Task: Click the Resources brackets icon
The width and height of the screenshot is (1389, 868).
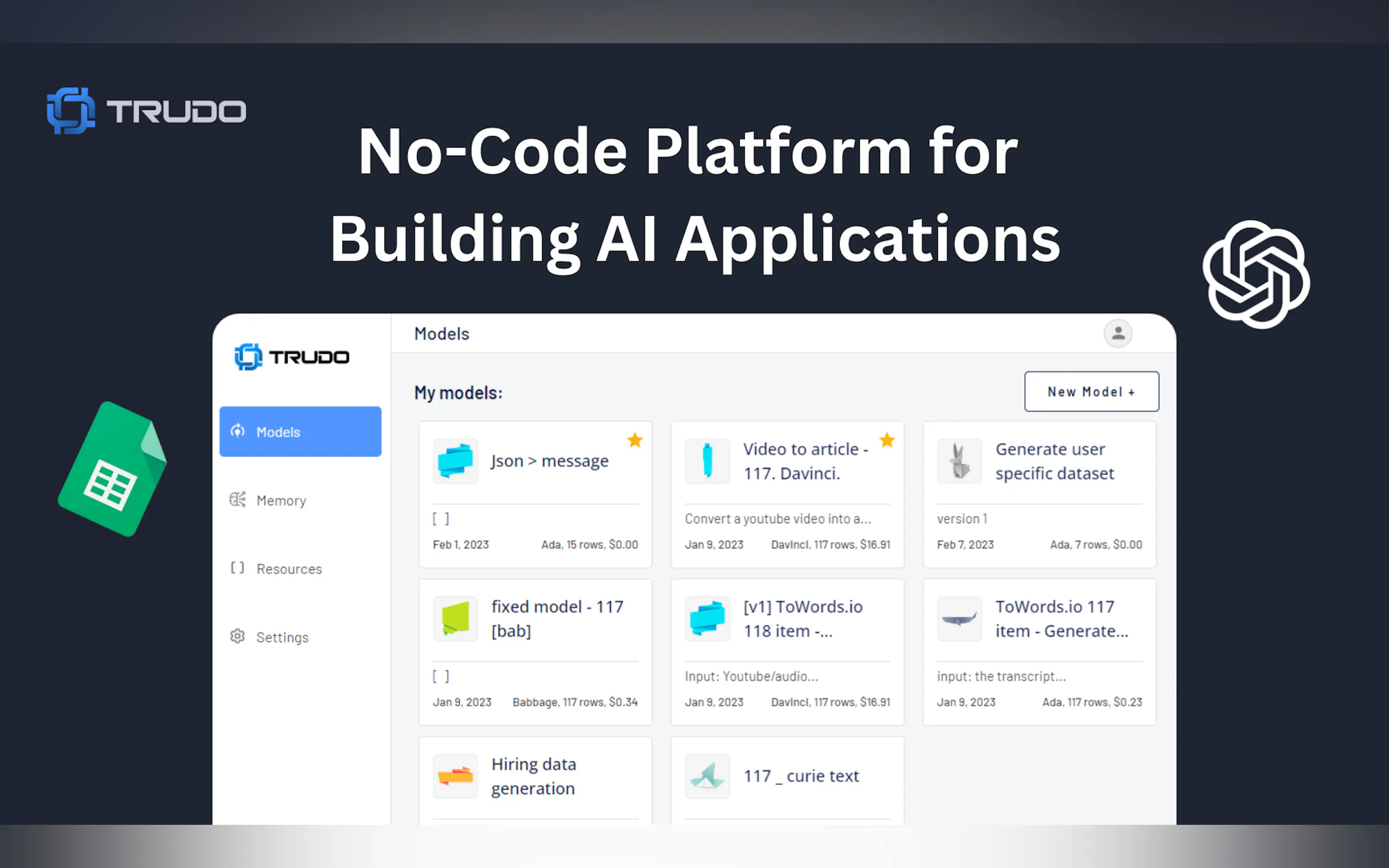Action: pyautogui.click(x=238, y=568)
